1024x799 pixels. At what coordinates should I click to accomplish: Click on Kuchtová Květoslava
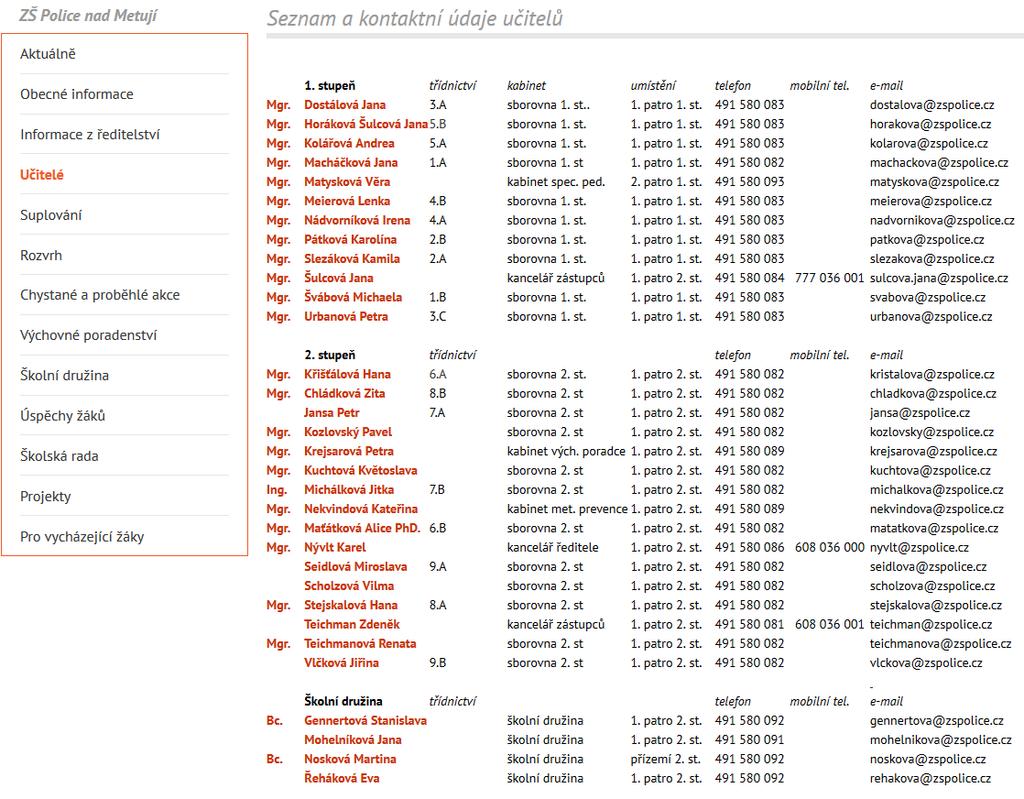click(x=360, y=471)
